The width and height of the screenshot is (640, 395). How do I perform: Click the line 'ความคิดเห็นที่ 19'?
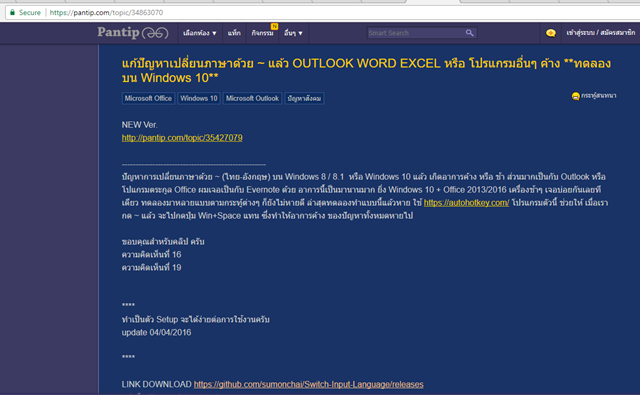coord(151,268)
